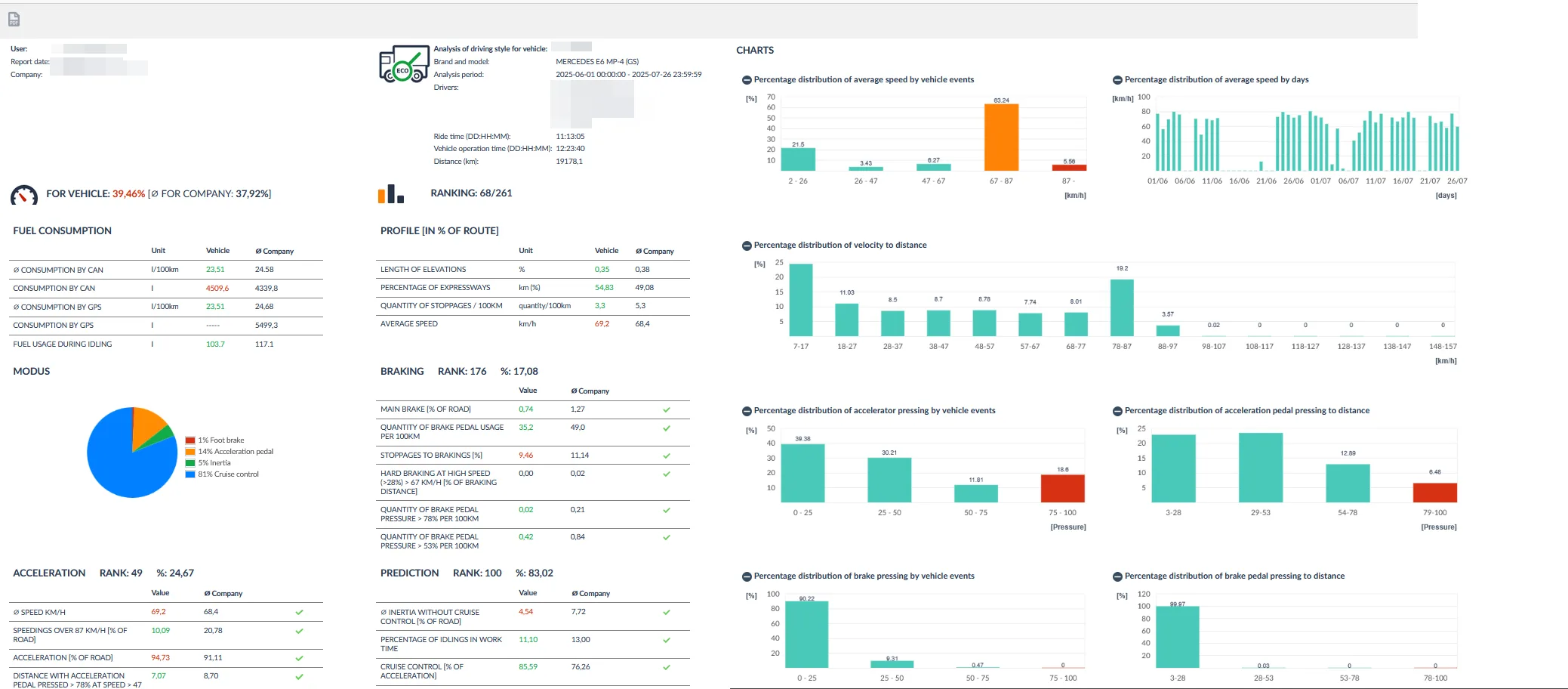The image size is (1568, 689).
Task: Click the '4509,6' consumption value
Action: click(217, 289)
